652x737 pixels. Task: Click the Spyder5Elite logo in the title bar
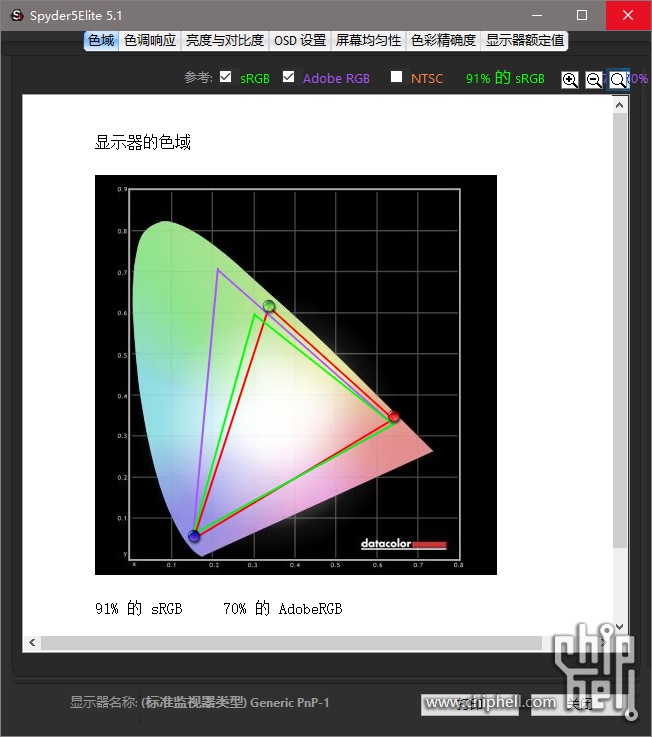click(x=17, y=16)
